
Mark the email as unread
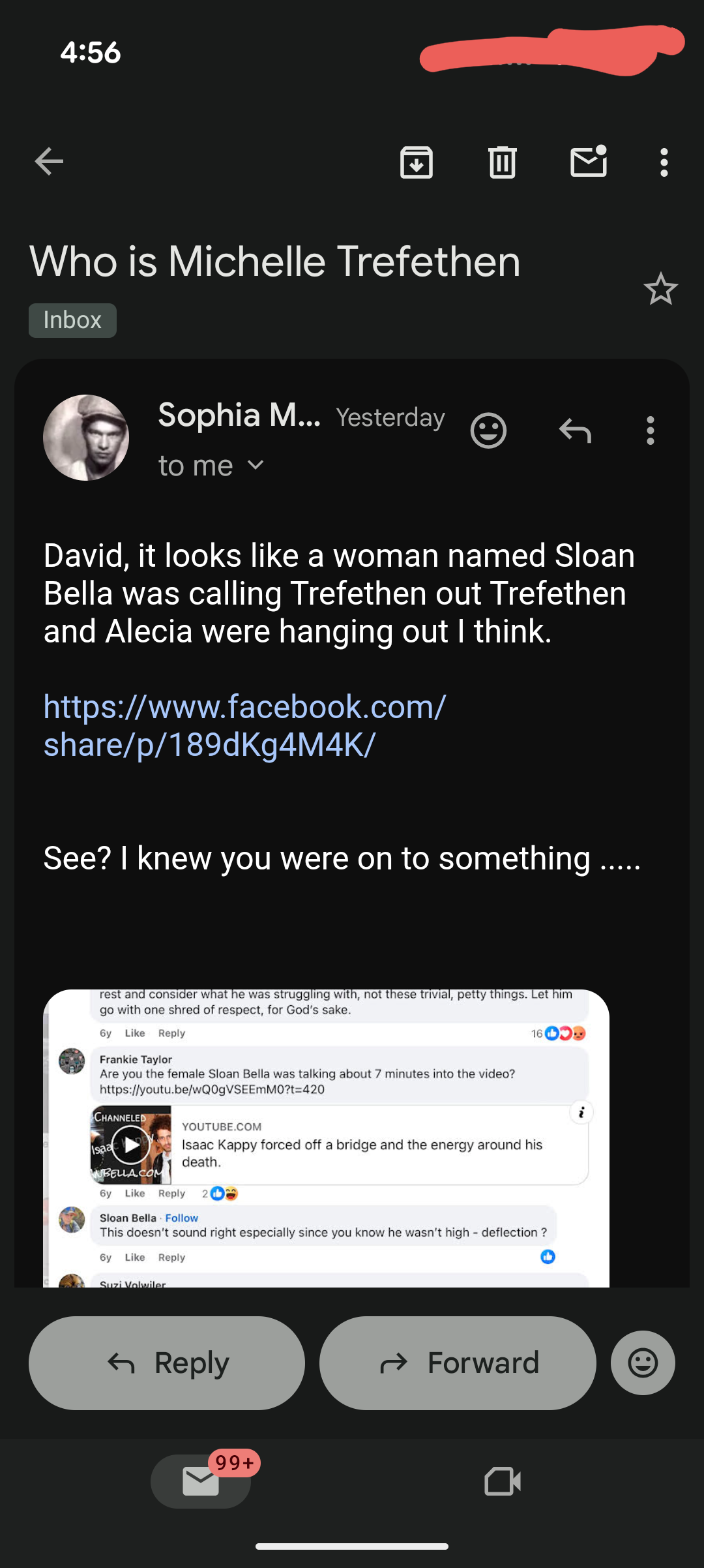[x=589, y=162]
